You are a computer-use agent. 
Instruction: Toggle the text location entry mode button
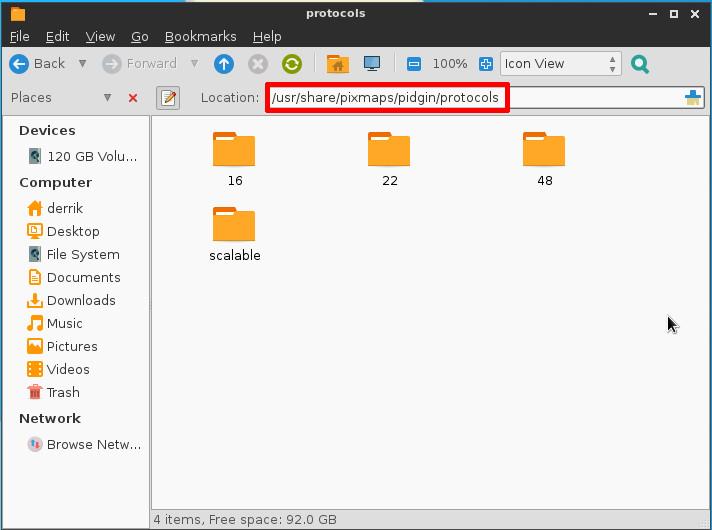click(168, 98)
